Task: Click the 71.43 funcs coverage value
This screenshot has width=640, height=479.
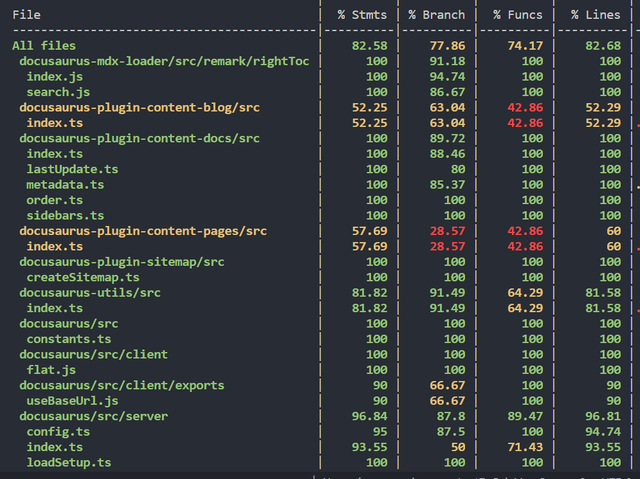Action: coord(525,447)
